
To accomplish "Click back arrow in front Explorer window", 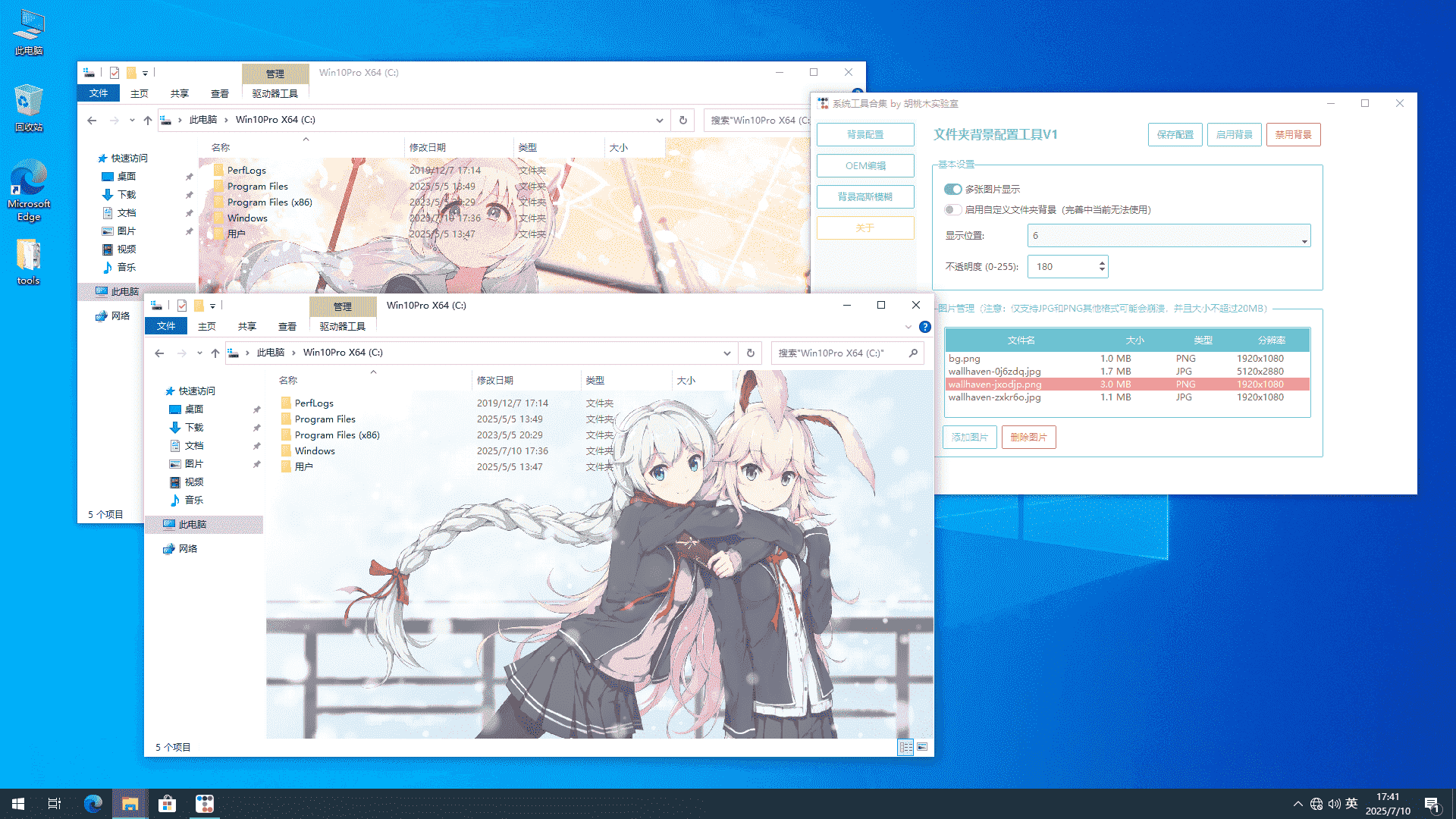I will pos(159,353).
